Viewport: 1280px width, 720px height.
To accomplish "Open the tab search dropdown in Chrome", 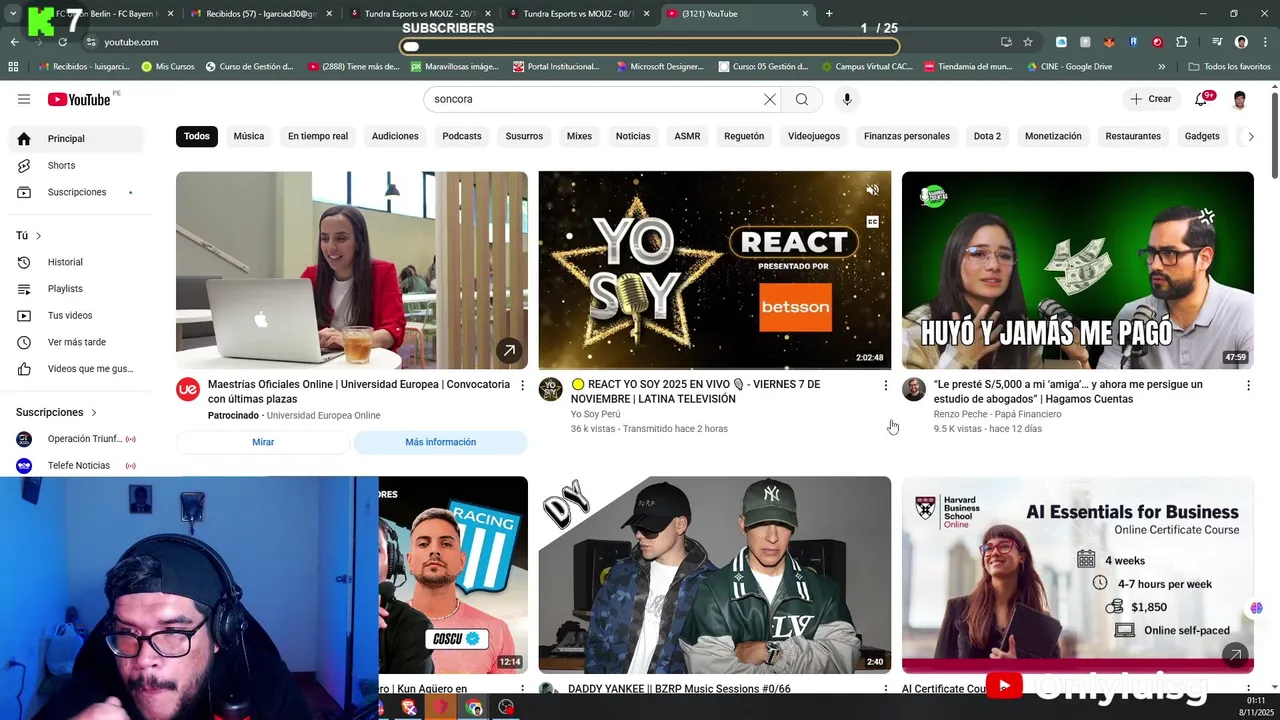I will point(13,14).
